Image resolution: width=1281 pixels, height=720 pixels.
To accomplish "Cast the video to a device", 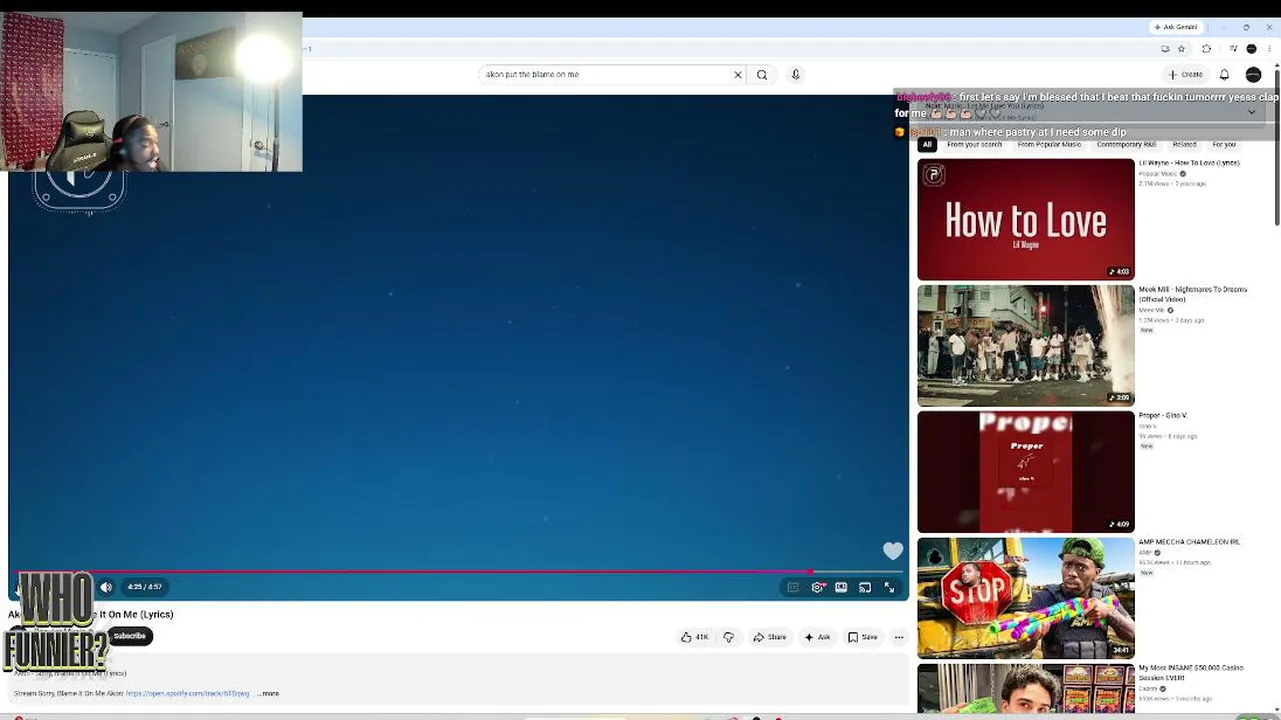I will coord(865,587).
